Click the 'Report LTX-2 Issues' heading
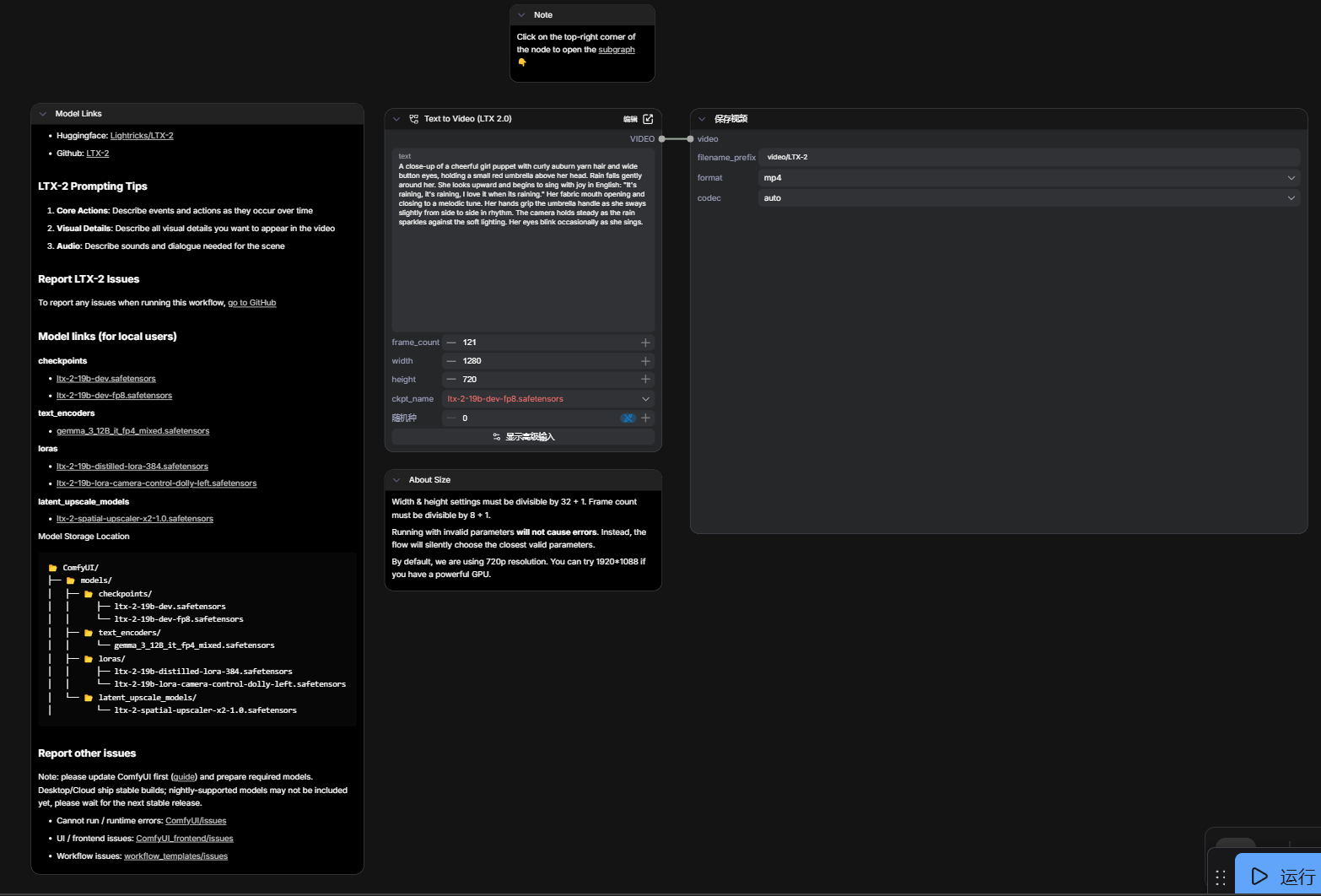 click(x=89, y=279)
